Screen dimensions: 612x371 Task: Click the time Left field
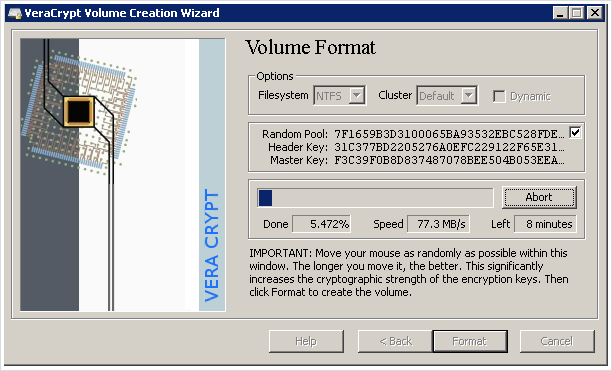[x=545, y=224]
